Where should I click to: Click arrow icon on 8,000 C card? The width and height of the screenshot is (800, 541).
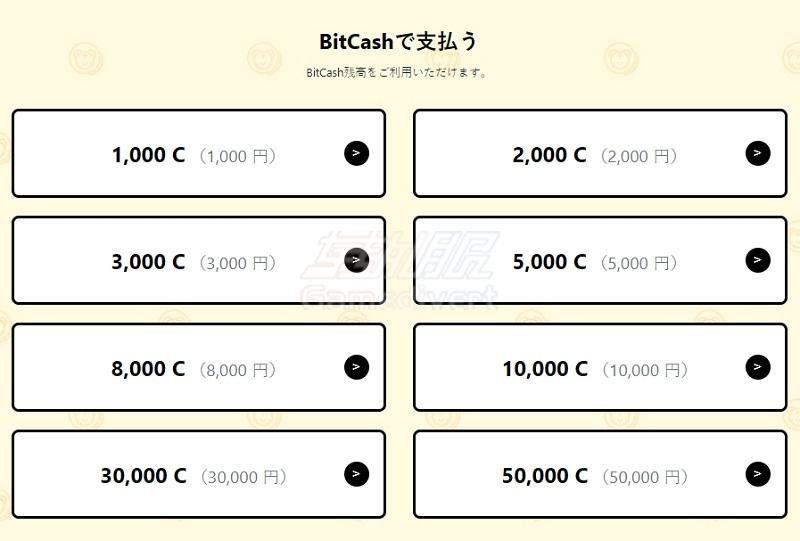(x=356, y=367)
